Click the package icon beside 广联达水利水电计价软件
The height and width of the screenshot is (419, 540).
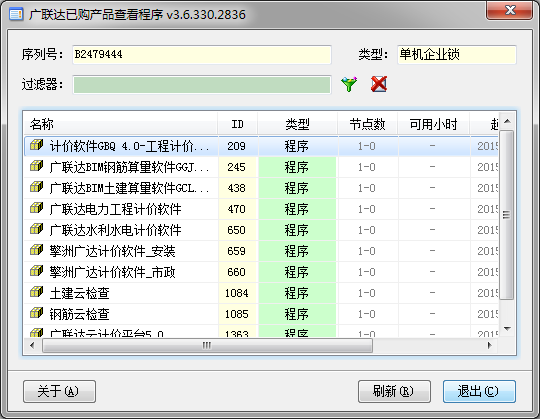[x=36, y=229]
